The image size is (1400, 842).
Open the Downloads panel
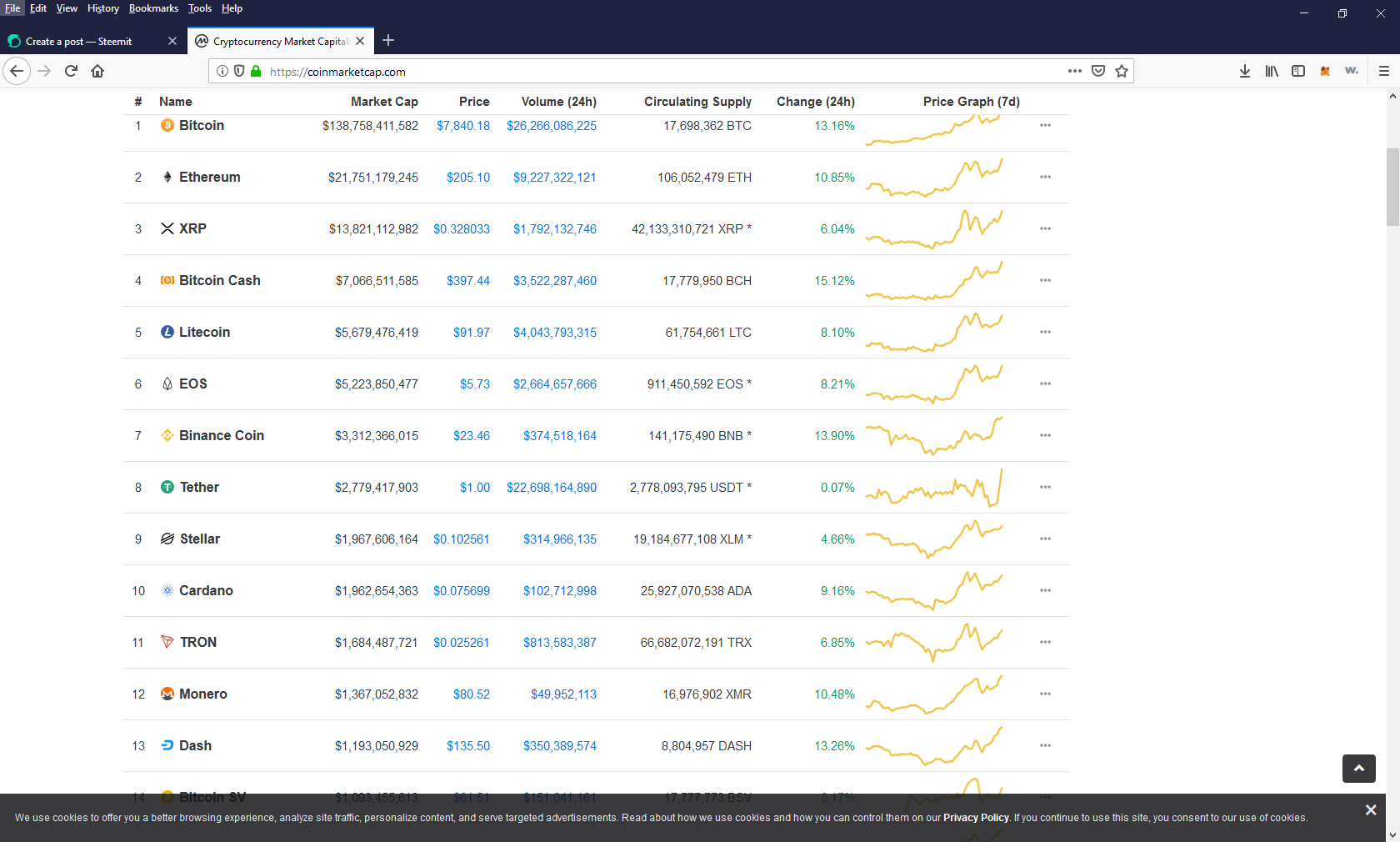tap(1245, 71)
